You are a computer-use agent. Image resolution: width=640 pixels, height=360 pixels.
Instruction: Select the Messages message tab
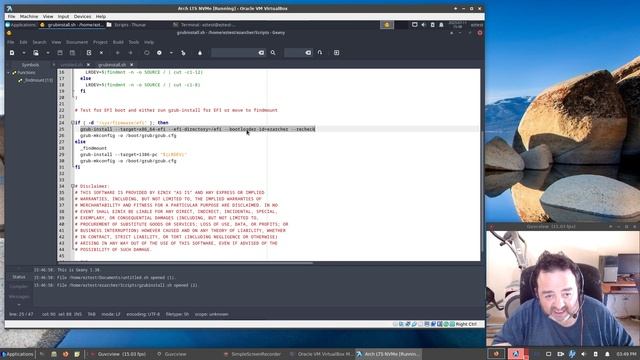pyautogui.click(x=19, y=297)
